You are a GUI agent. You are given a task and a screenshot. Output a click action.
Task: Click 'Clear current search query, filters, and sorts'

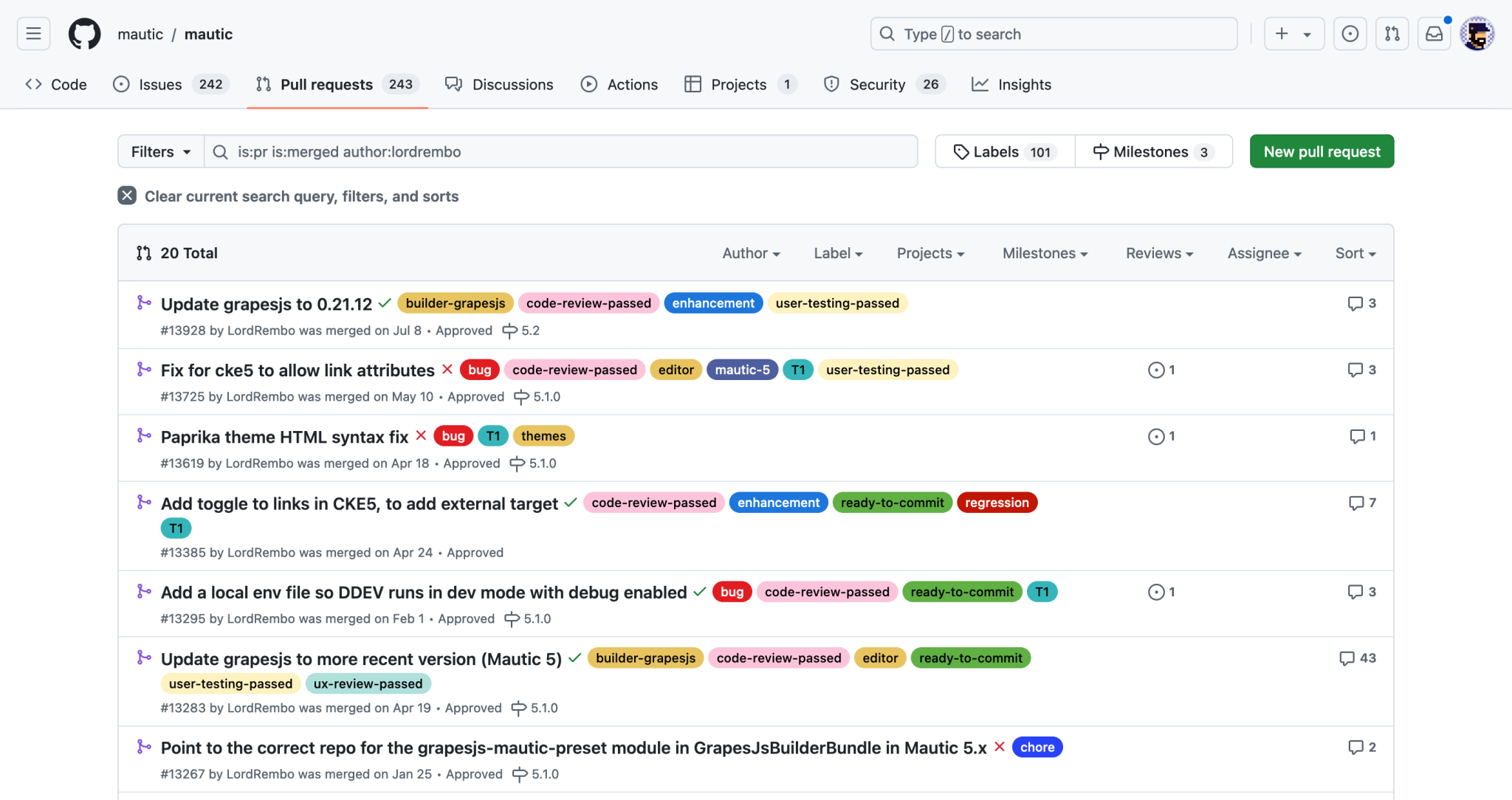point(301,196)
